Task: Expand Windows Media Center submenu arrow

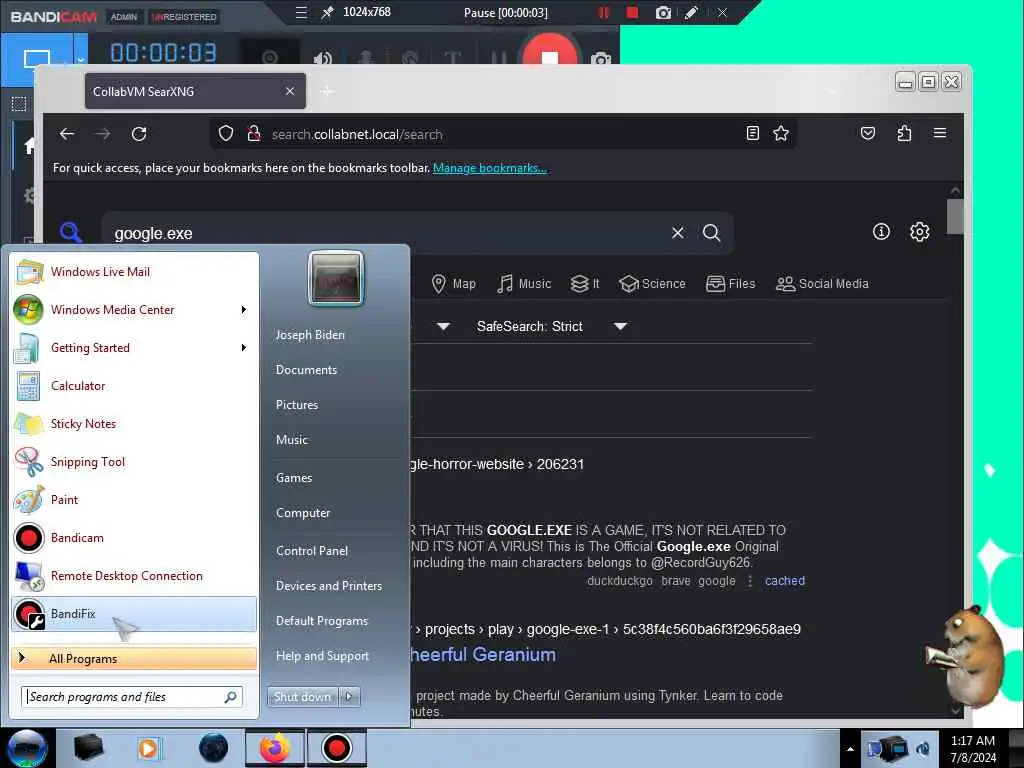Action: pyautogui.click(x=244, y=310)
